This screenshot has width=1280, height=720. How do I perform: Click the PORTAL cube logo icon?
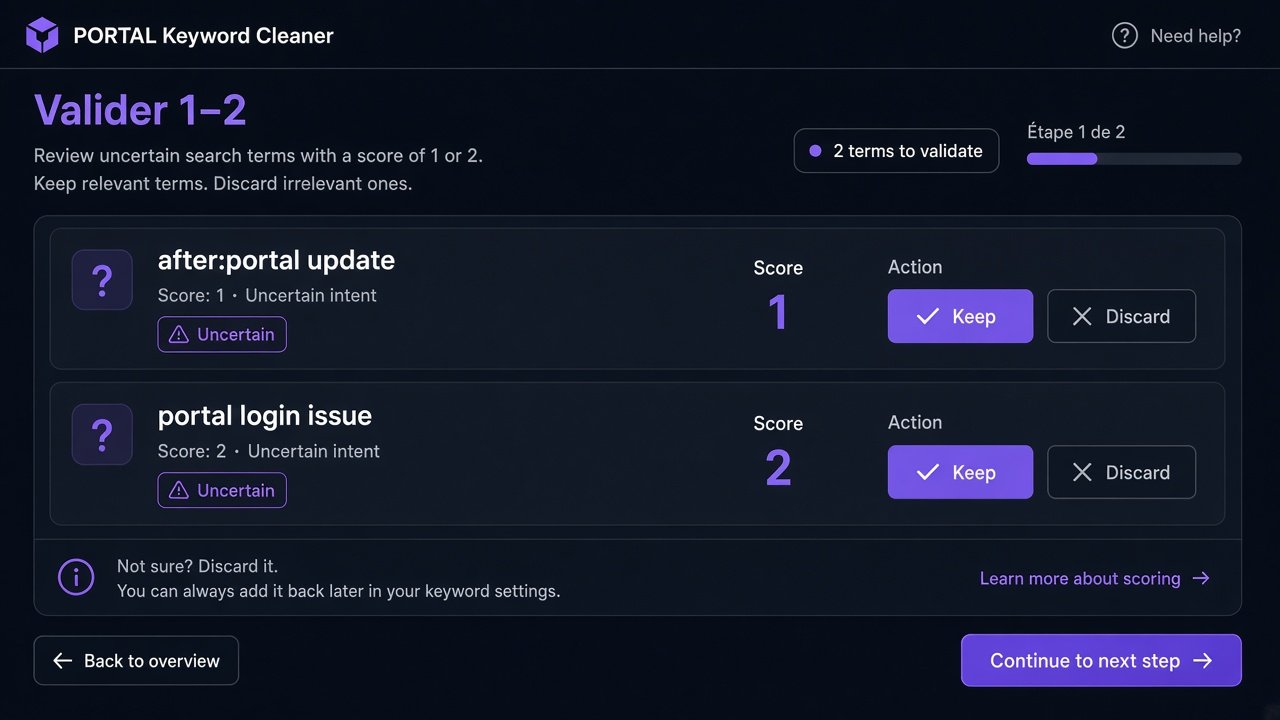coord(42,35)
